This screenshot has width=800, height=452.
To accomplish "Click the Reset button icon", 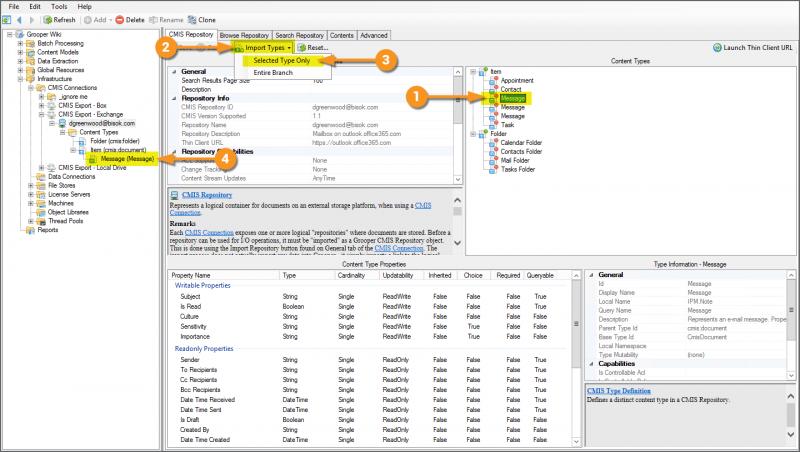I will (x=301, y=47).
